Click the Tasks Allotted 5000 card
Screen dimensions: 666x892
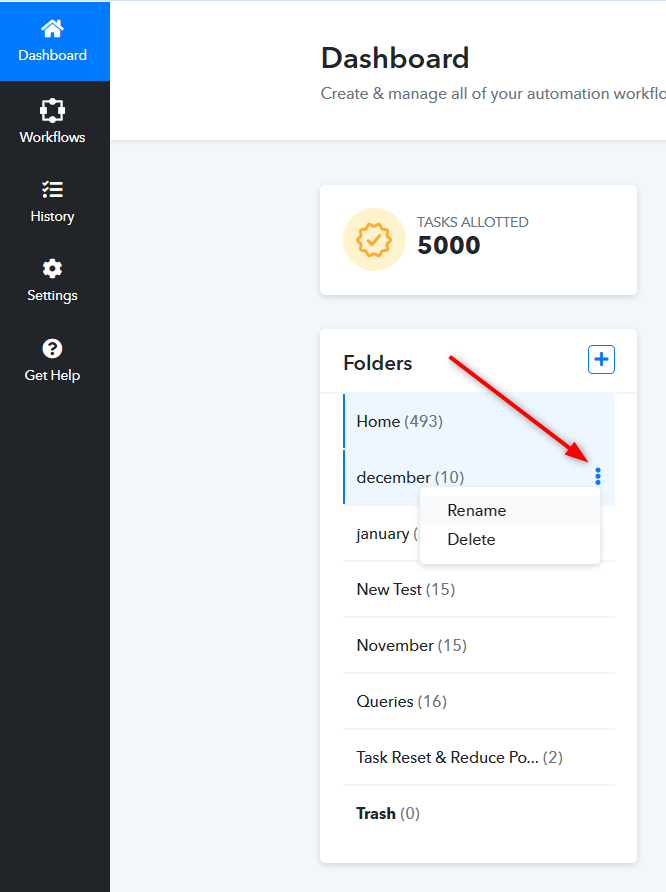tap(478, 240)
